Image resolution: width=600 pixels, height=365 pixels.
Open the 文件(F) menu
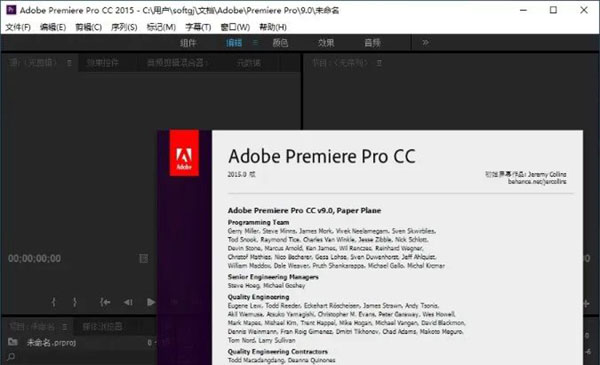[18, 27]
